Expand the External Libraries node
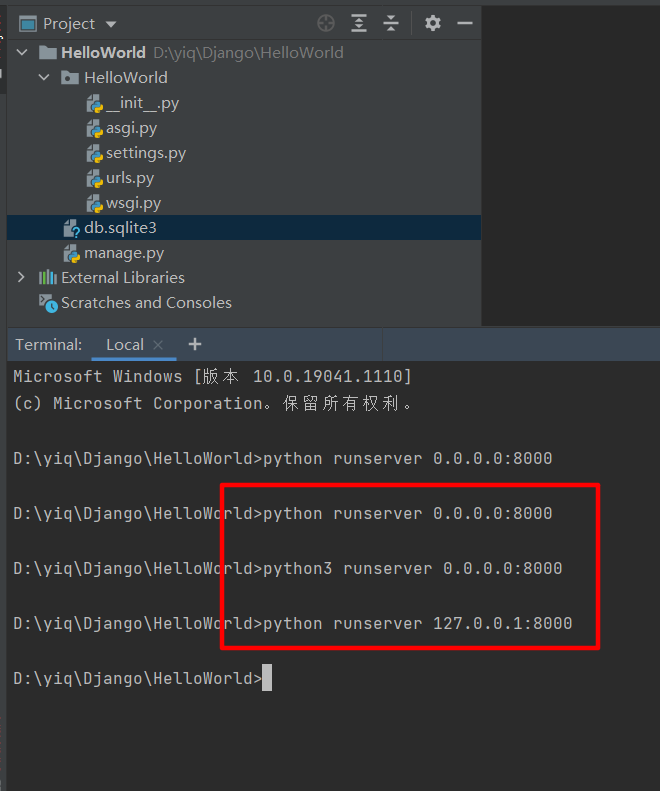The width and height of the screenshot is (660, 791). [21, 277]
